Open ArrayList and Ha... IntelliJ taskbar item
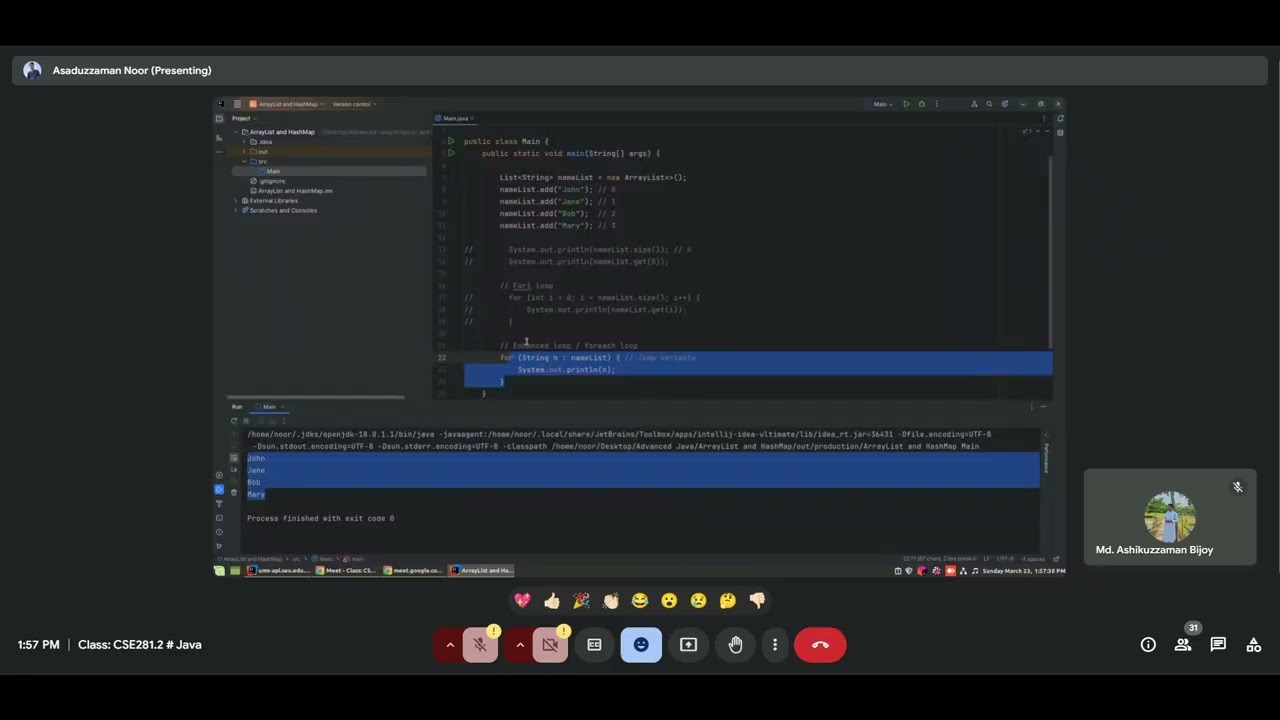Image resolution: width=1280 pixels, height=720 pixels. 481,570
